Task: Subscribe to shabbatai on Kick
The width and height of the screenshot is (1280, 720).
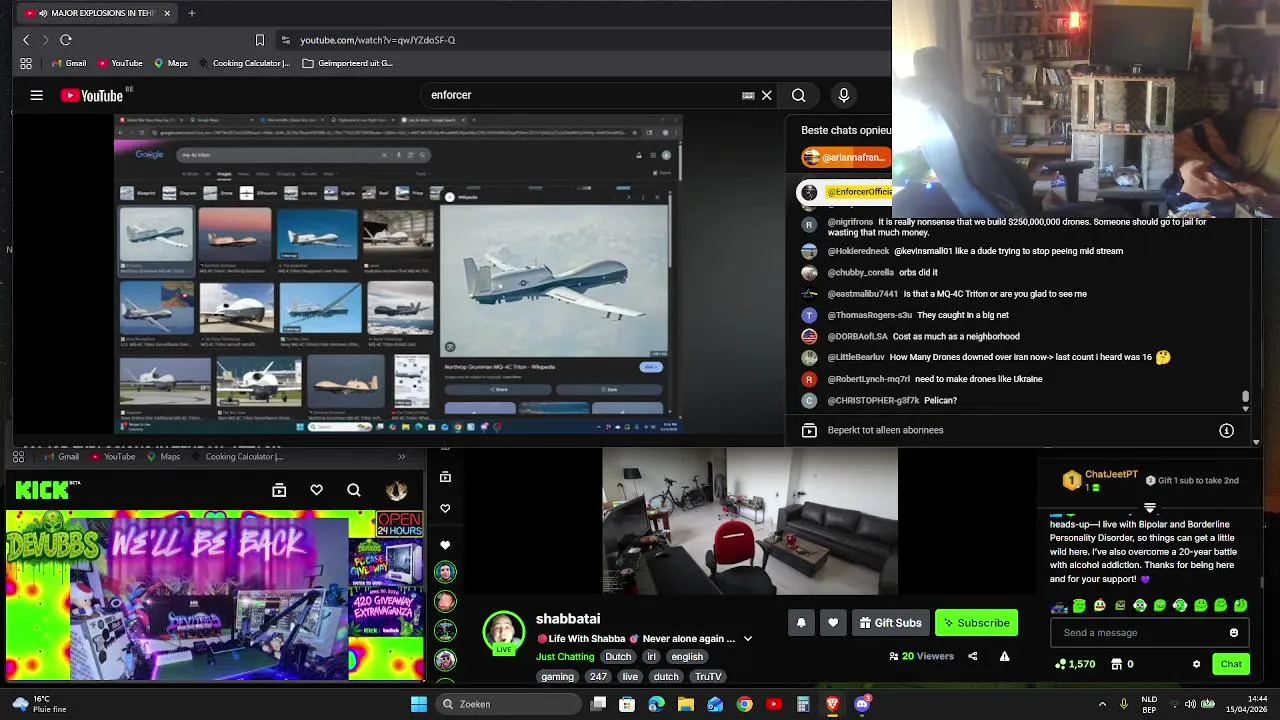Action: (x=976, y=623)
